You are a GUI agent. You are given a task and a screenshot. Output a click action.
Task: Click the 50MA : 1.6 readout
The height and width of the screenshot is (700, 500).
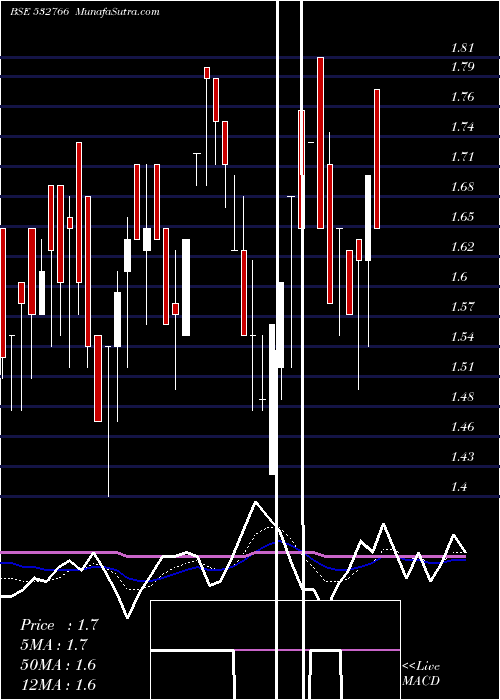58,665
